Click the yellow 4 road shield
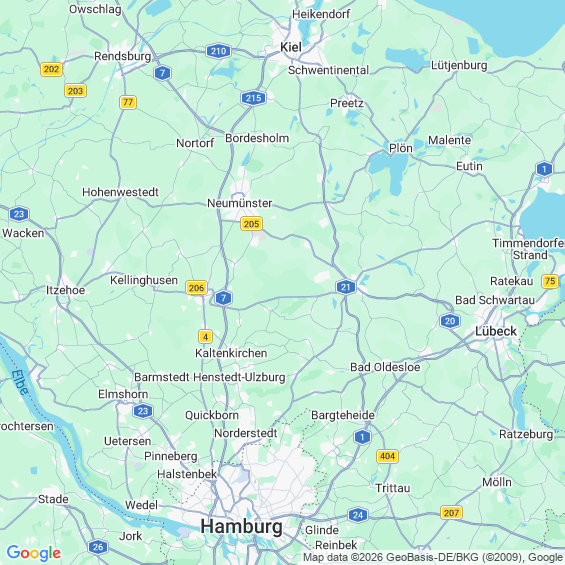Screen dimensions: 565x565 pyautogui.click(x=205, y=337)
